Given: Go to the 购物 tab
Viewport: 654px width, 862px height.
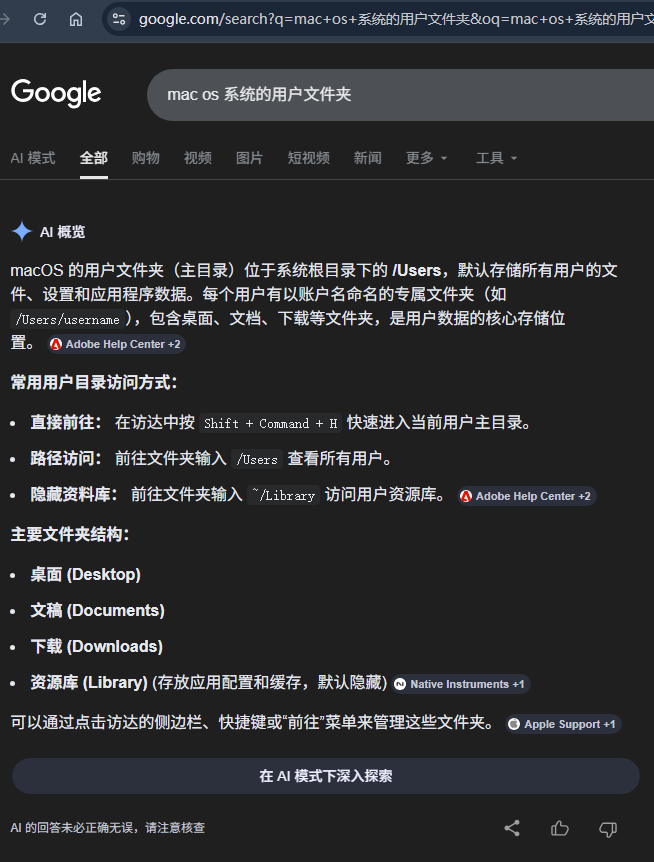Looking at the screenshot, I should point(146,158).
